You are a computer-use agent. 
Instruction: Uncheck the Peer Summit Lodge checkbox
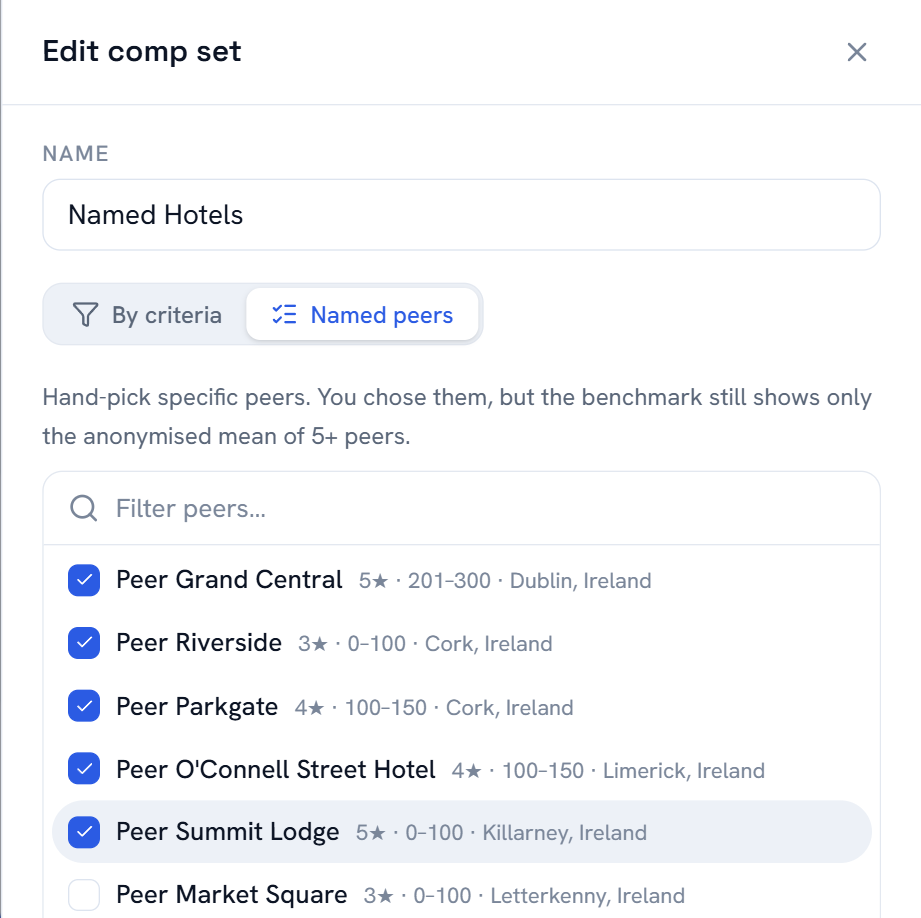pos(84,832)
